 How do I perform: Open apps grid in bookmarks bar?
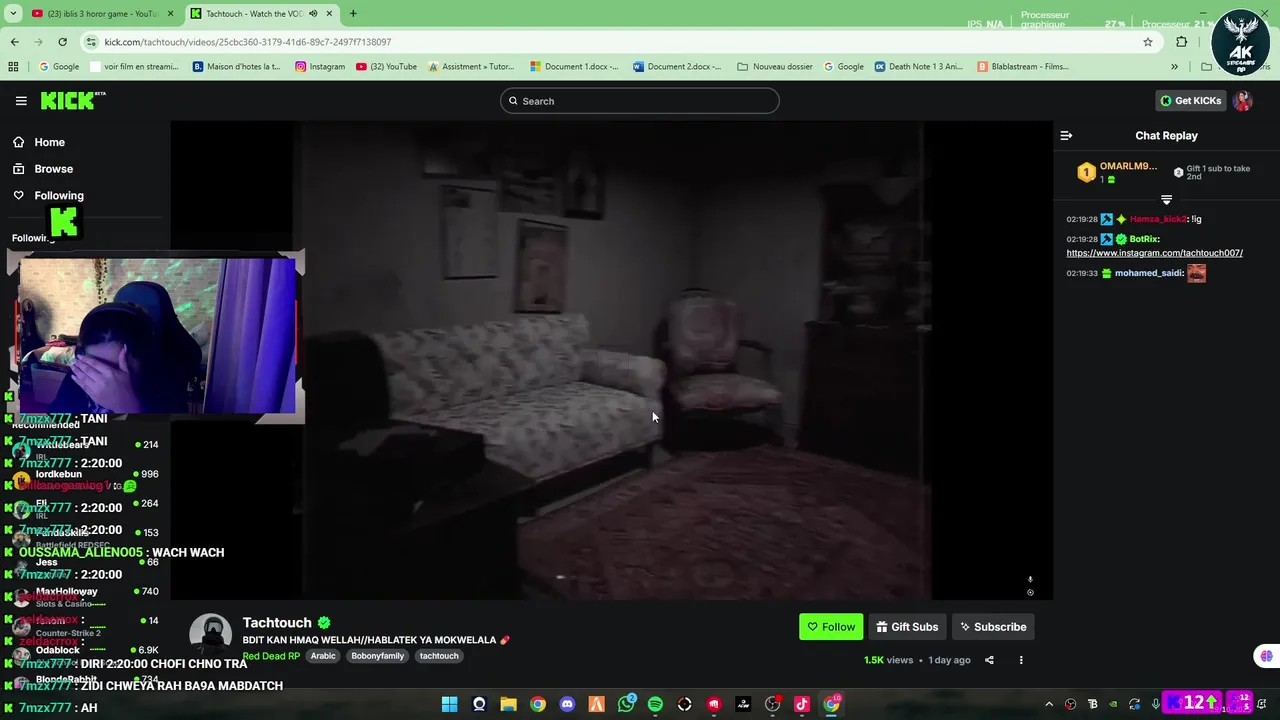(13, 67)
